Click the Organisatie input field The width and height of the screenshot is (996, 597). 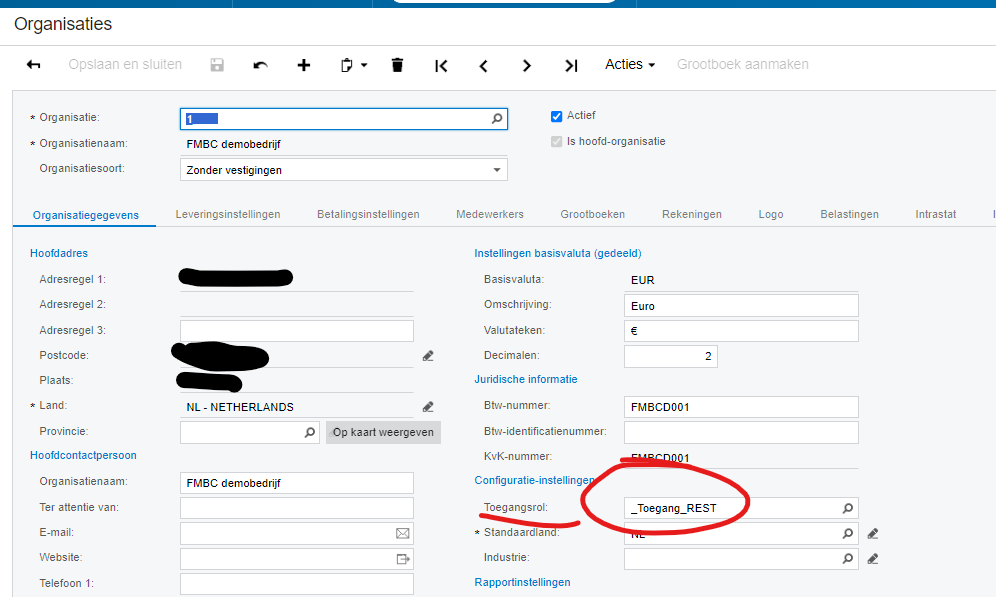click(x=344, y=119)
